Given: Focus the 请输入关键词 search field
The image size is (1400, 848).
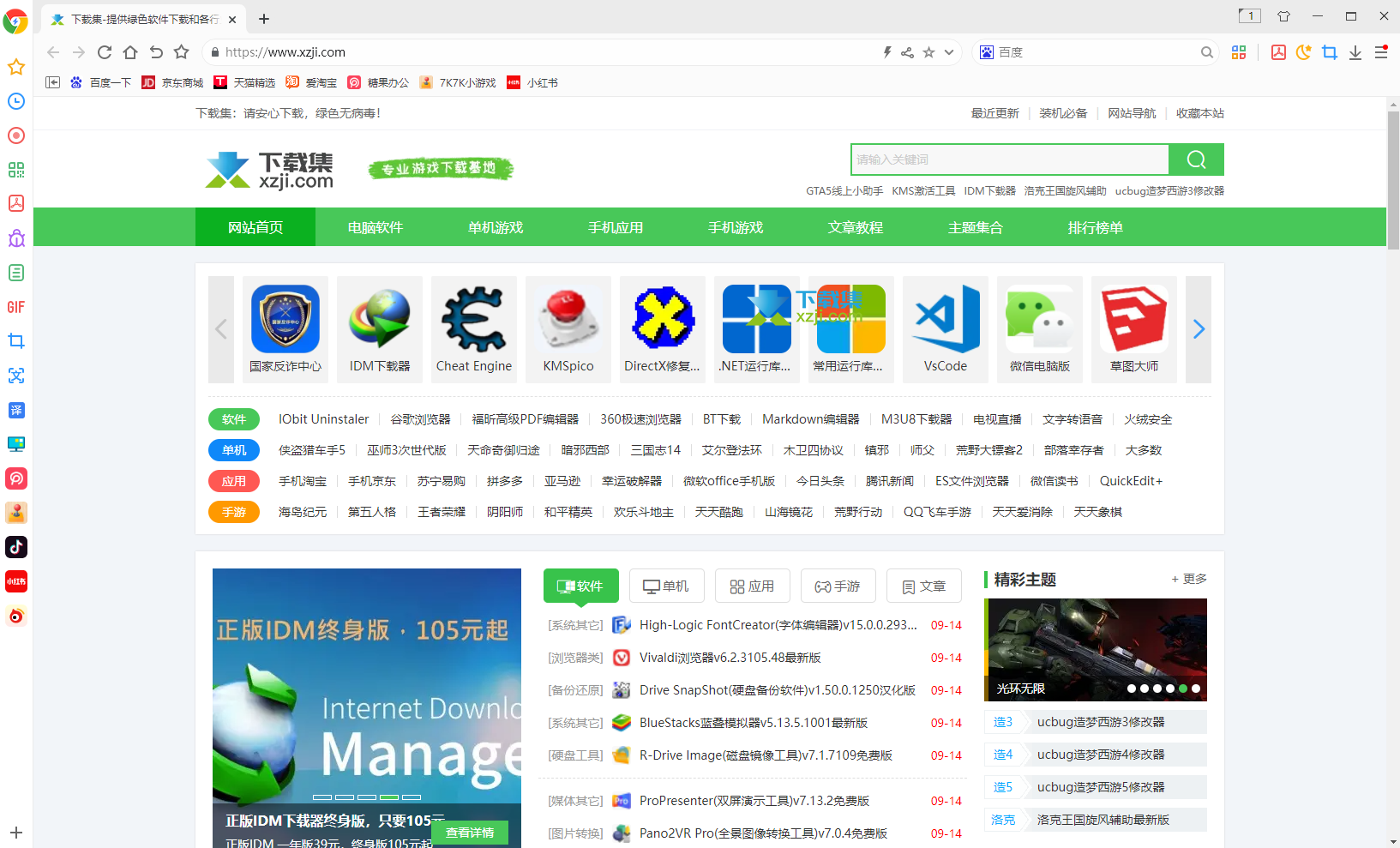Looking at the screenshot, I should pyautogui.click(x=1010, y=159).
